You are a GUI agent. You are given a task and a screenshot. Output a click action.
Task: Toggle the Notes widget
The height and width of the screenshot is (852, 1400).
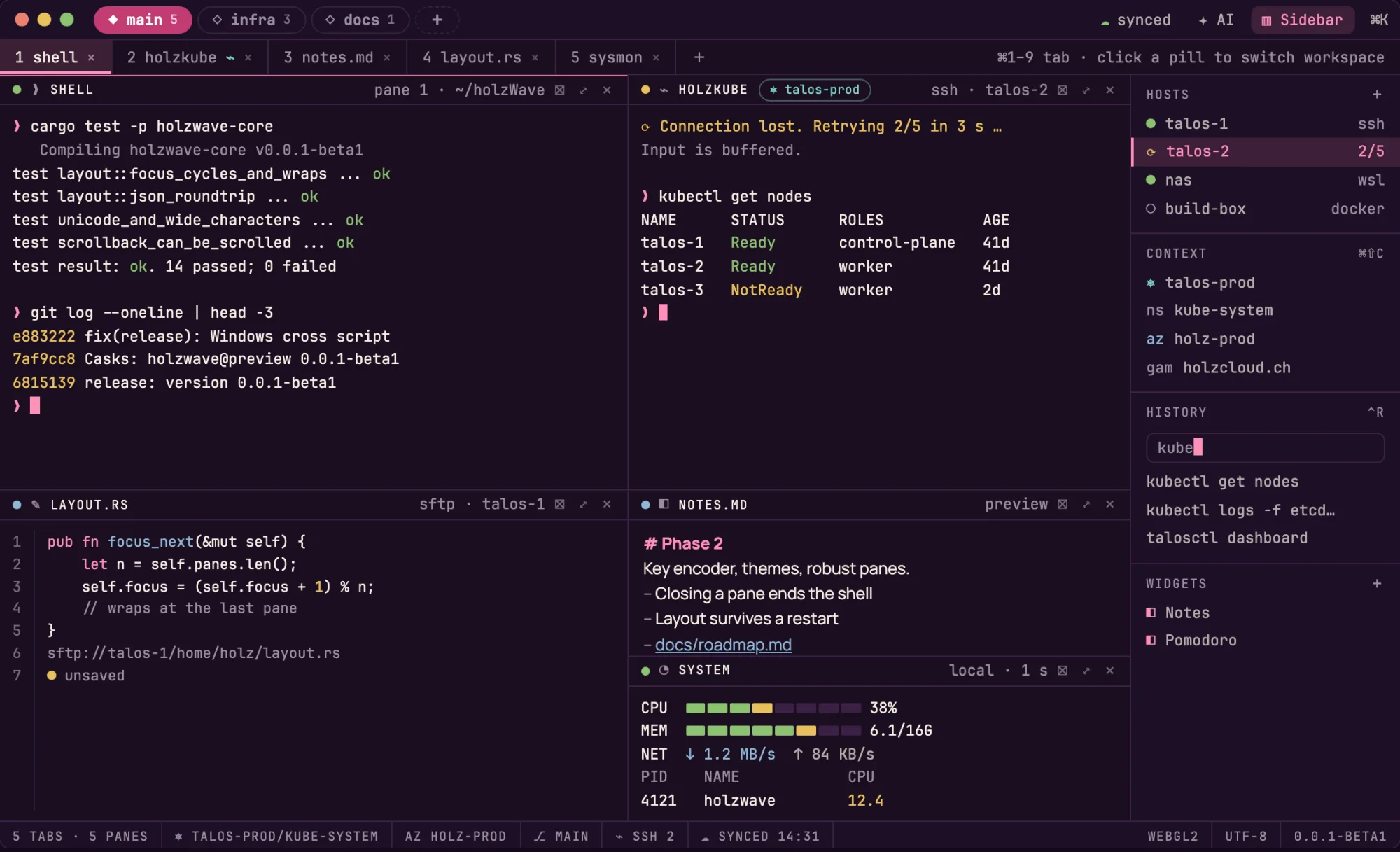[x=1265, y=613]
